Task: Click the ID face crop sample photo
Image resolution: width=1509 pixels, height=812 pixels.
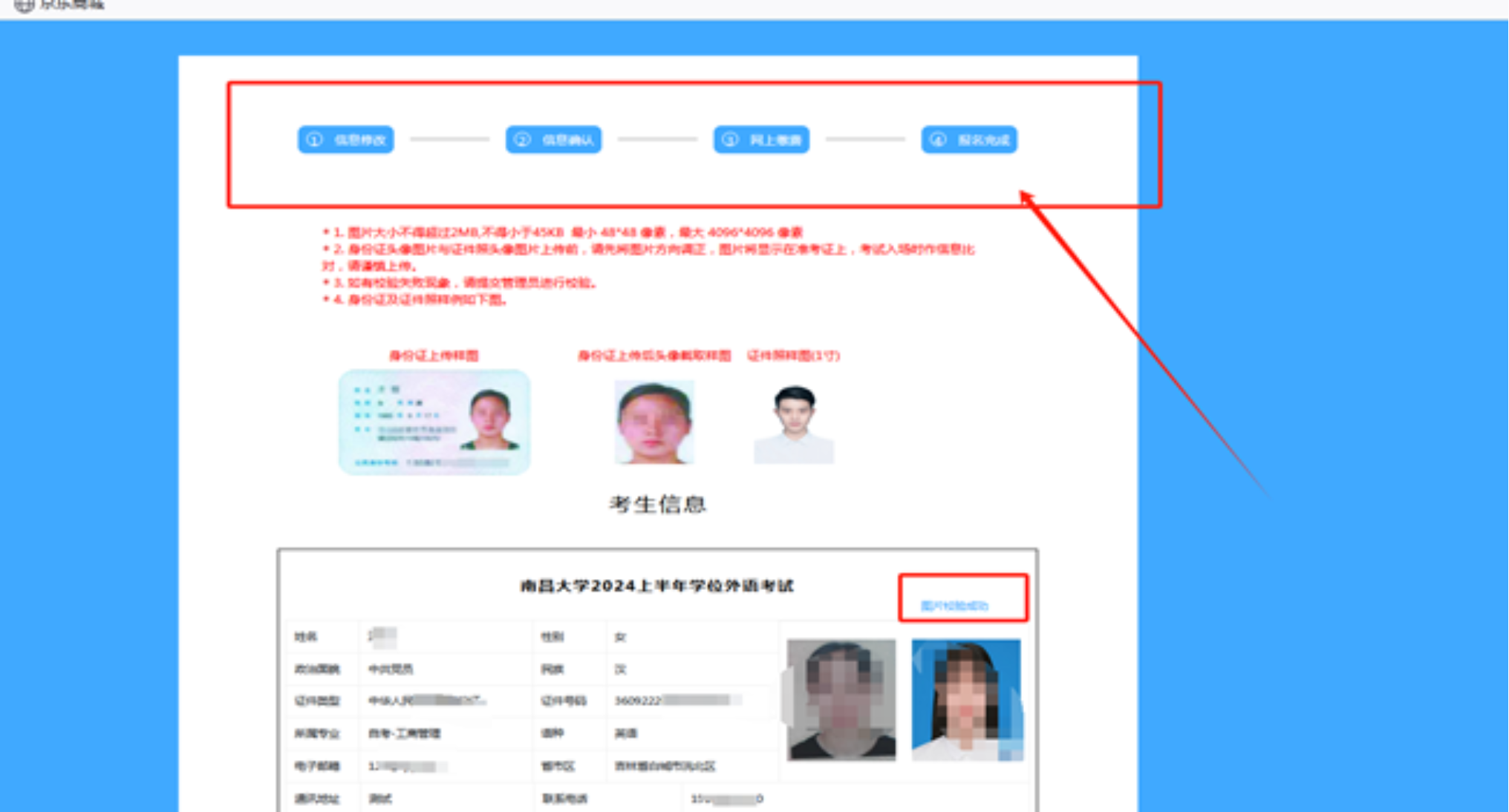Action: (654, 422)
